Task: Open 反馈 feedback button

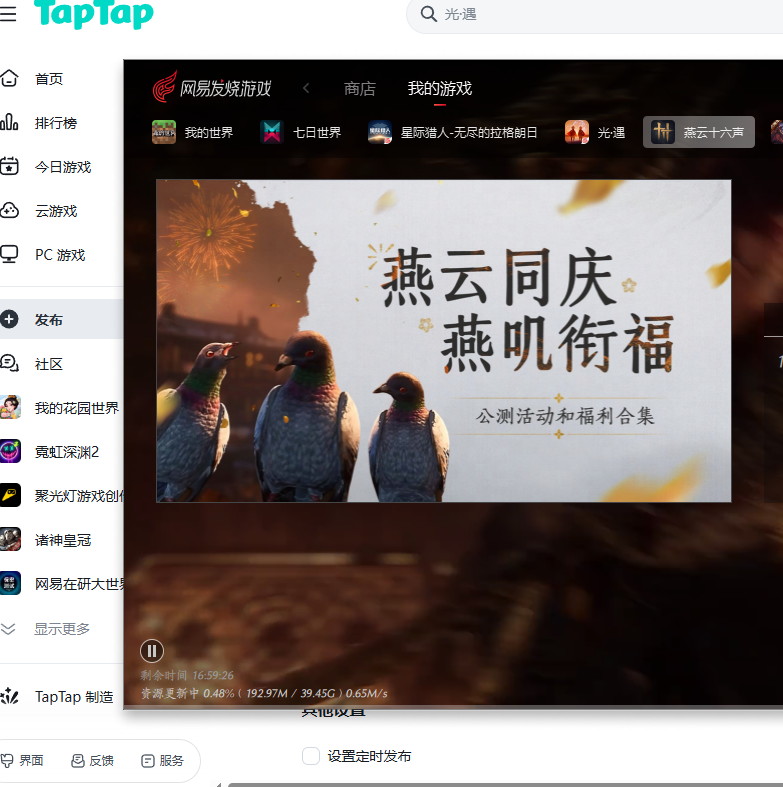Action: tap(92, 761)
